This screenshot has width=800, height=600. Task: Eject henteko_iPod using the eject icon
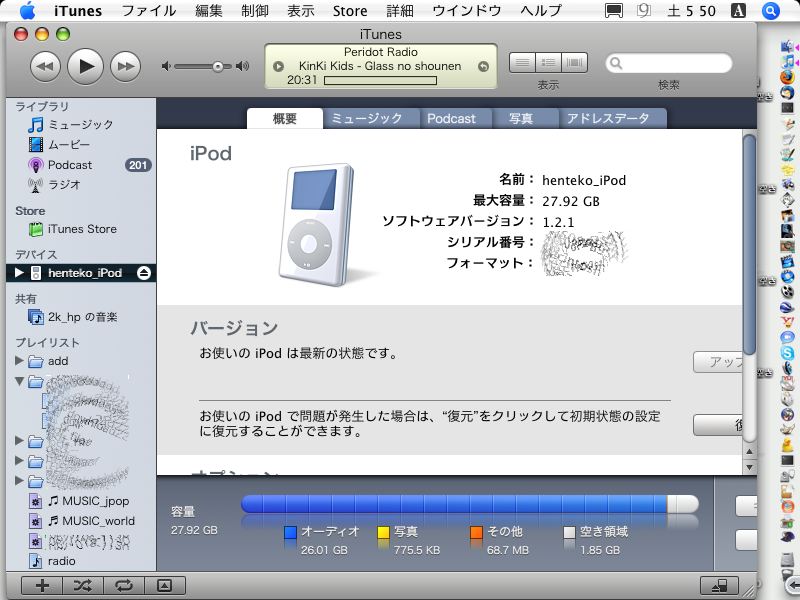(x=144, y=273)
